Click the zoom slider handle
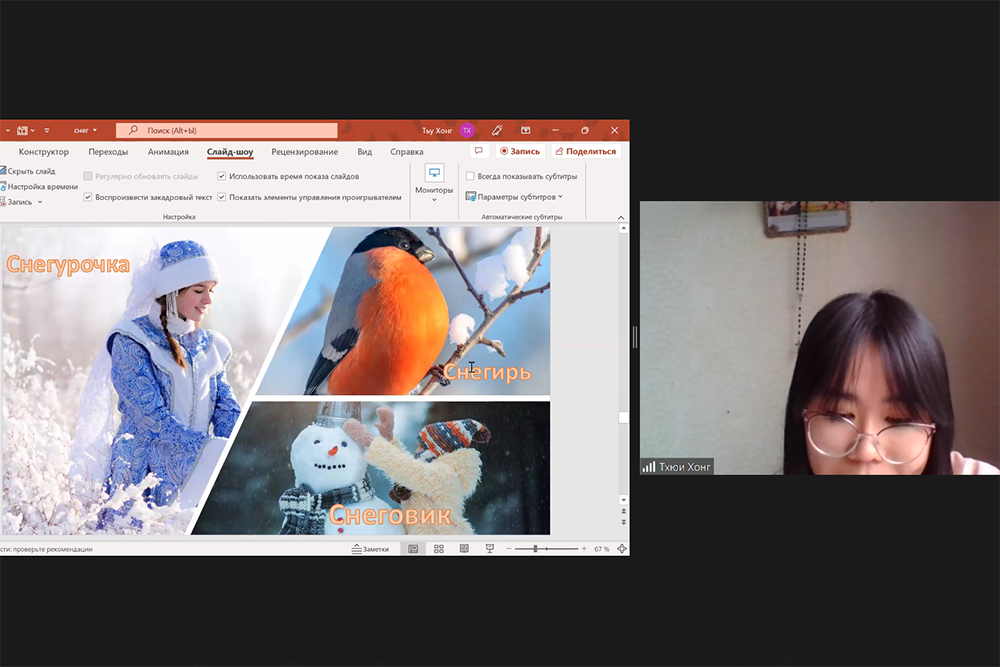 (x=536, y=548)
